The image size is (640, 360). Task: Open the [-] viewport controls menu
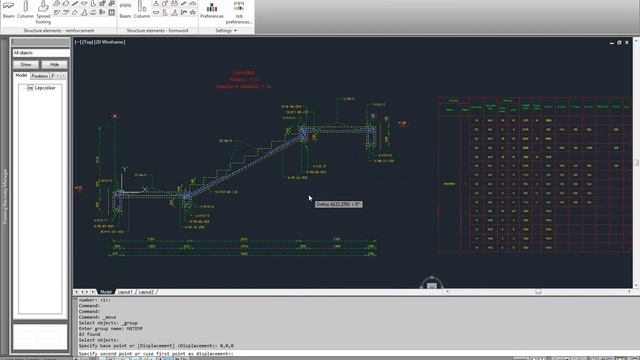click(x=78, y=42)
